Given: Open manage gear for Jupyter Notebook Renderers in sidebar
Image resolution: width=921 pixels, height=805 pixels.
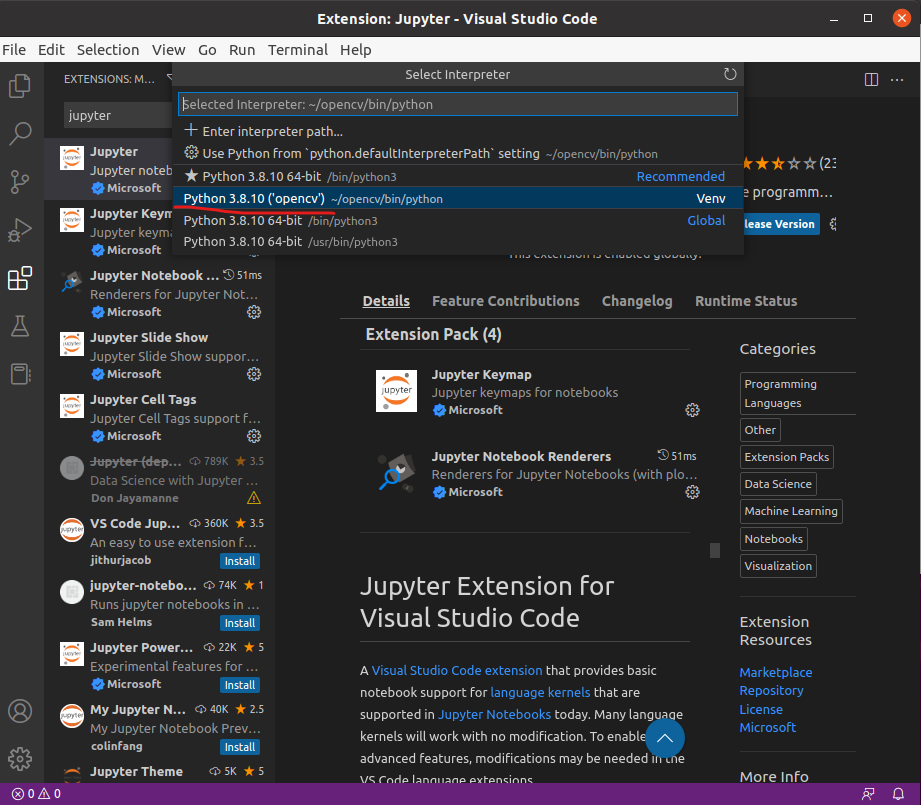Looking at the screenshot, I should point(254,312).
